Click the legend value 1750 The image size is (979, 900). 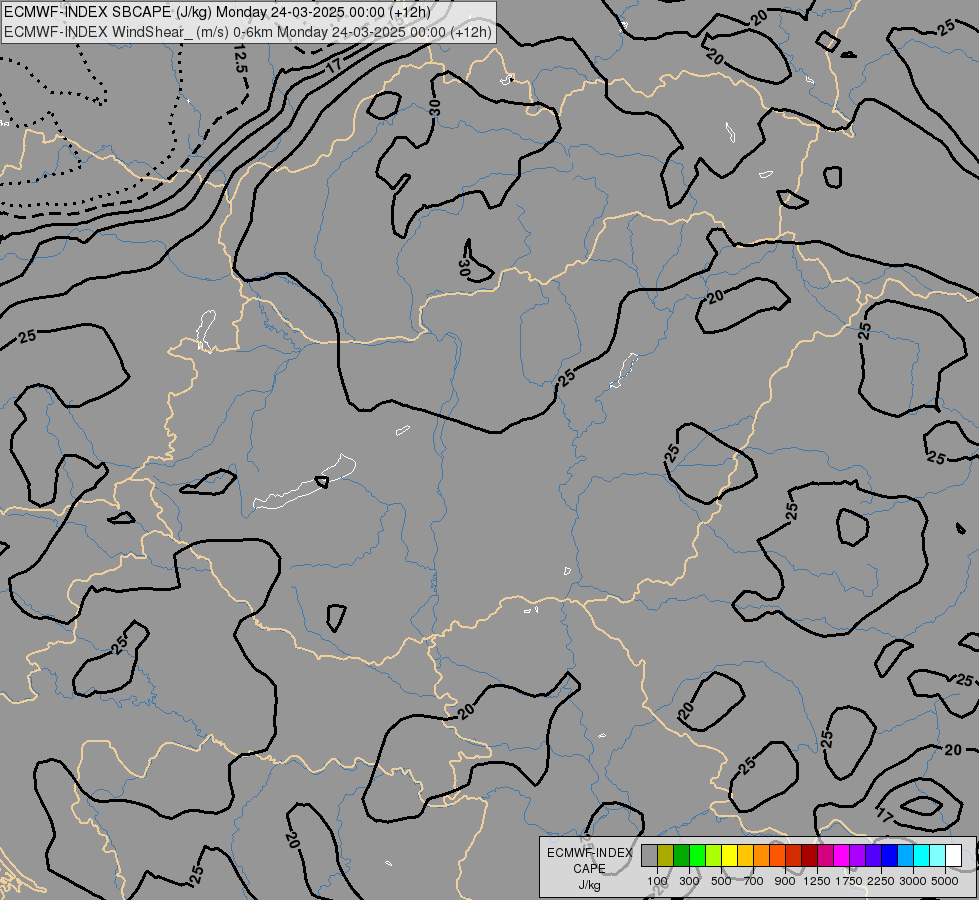(849, 881)
